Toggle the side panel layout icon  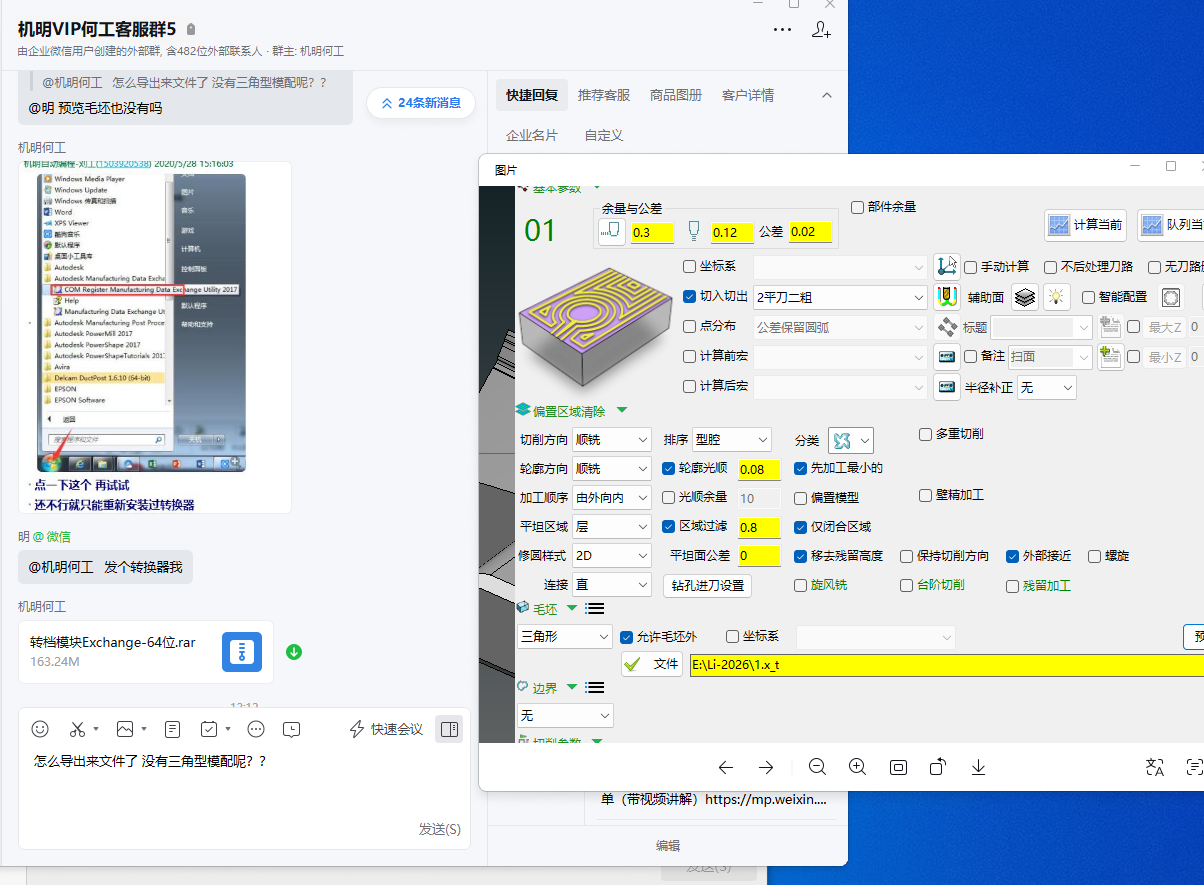point(449,729)
